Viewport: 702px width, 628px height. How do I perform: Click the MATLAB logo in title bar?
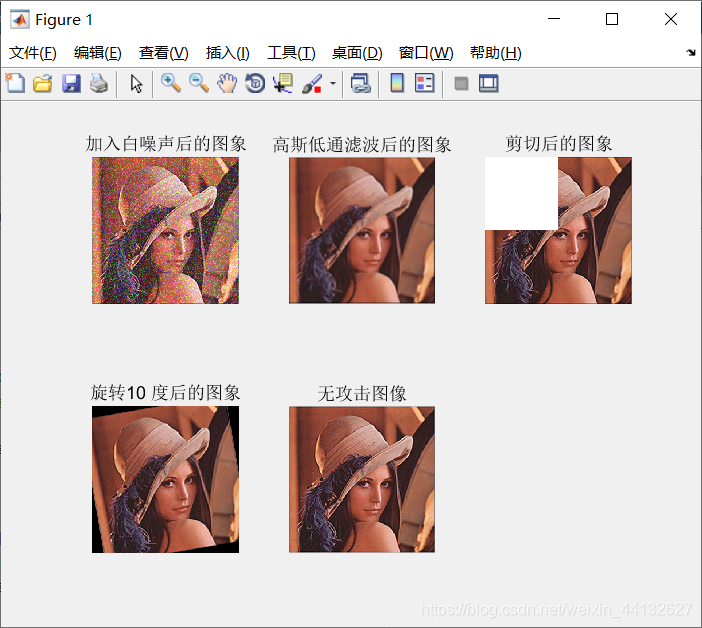(x=20, y=19)
